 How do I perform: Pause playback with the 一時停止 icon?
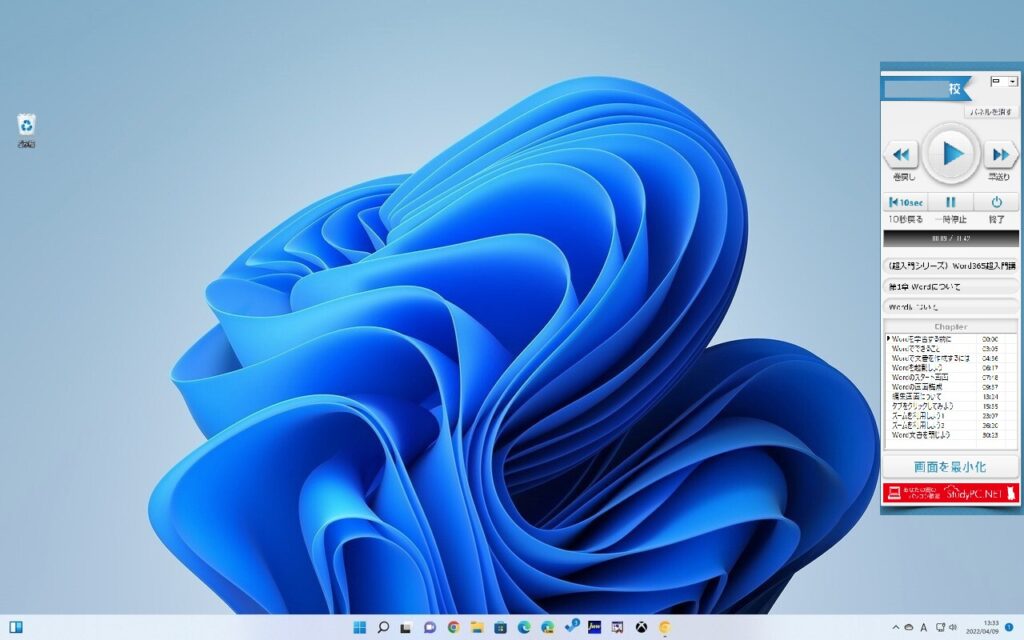coord(951,202)
